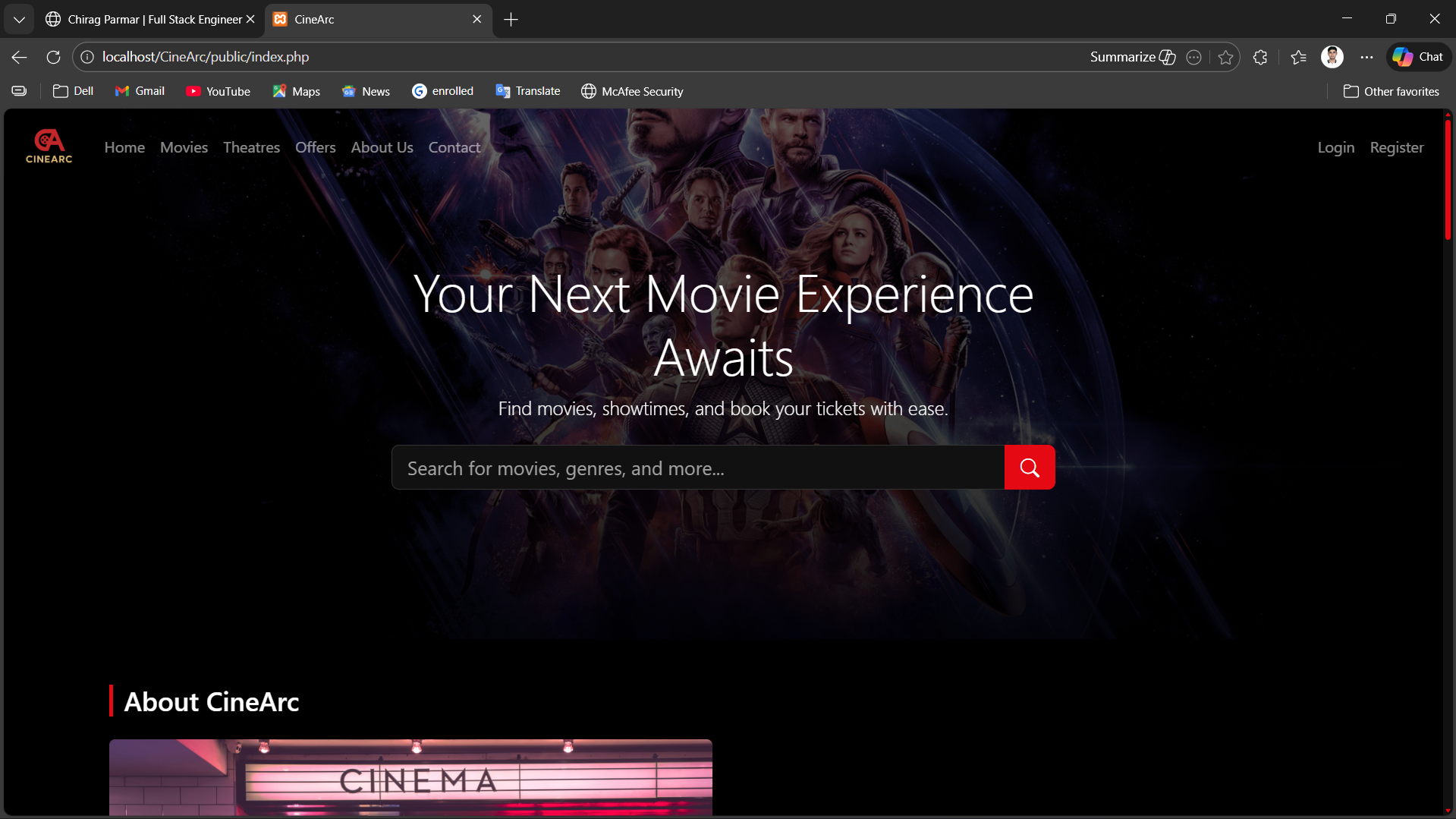Click the Register link
Viewport: 1456px width, 819px height.
(1397, 147)
